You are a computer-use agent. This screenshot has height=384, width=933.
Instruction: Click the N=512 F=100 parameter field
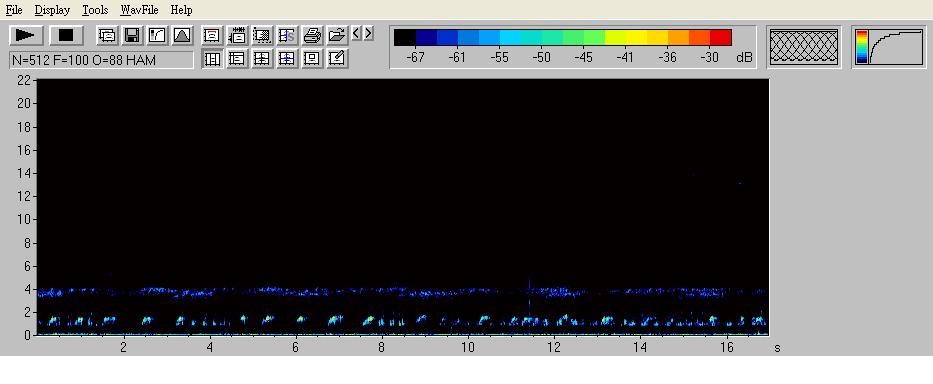tap(101, 60)
